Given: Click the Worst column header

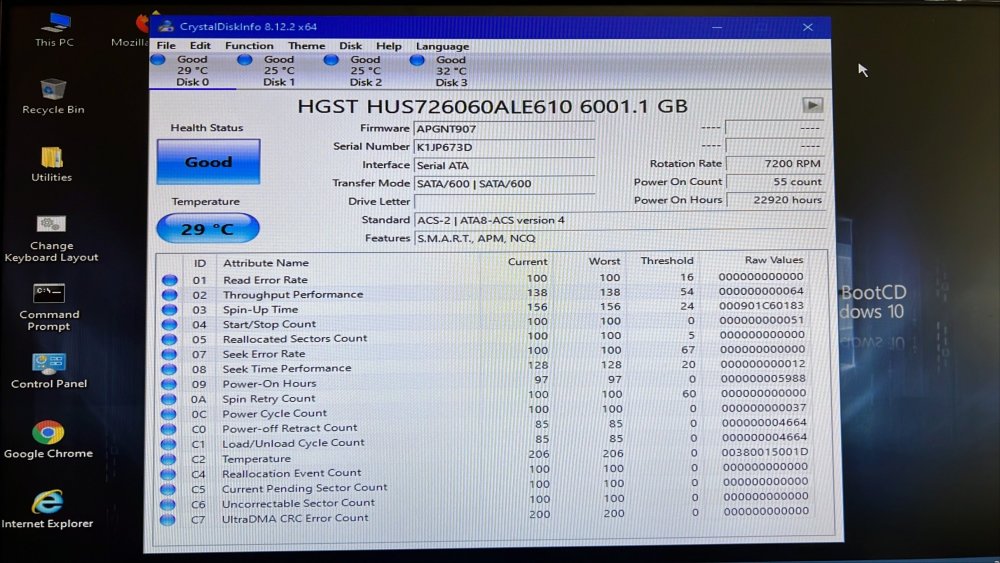Looking at the screenshot, I should [604, 261].
